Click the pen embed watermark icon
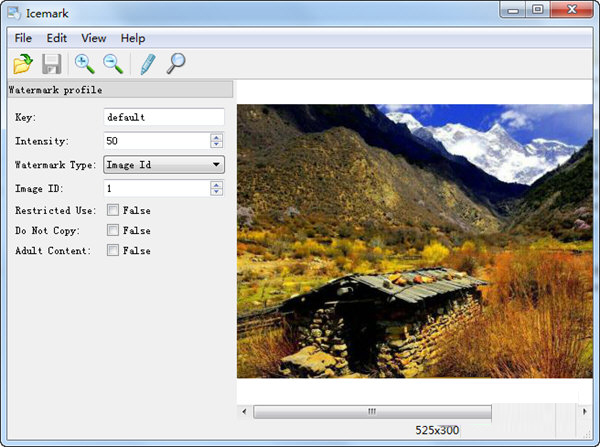Image resolution: width=600 pixels, height=447 pixels. (148, 64)
